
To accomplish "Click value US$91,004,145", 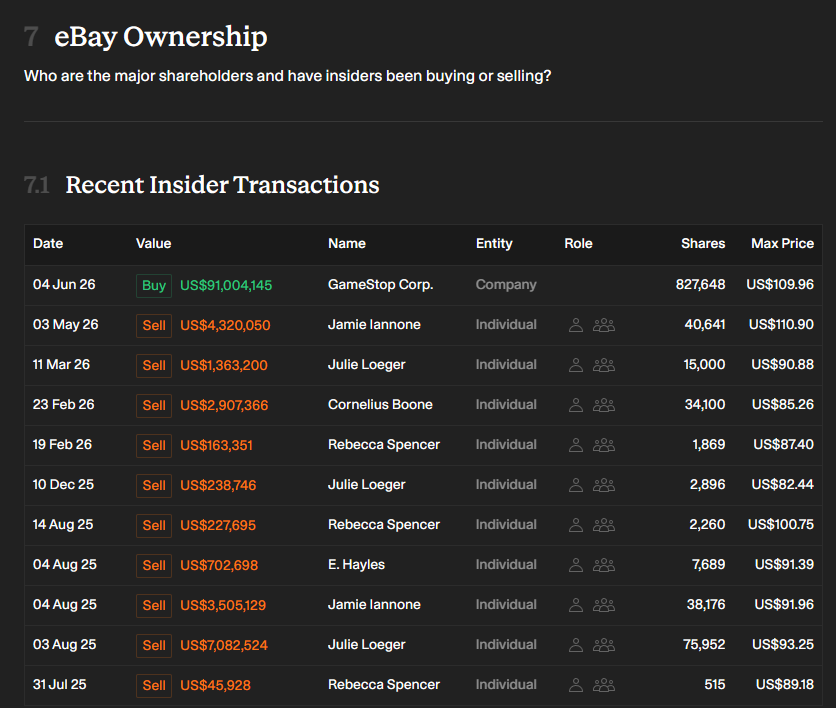I will (x=226, y=286).
